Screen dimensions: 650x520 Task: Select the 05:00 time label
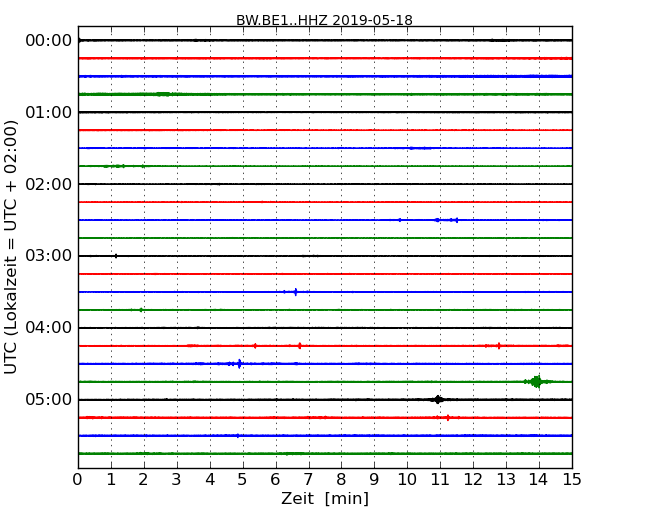(49, 400)
